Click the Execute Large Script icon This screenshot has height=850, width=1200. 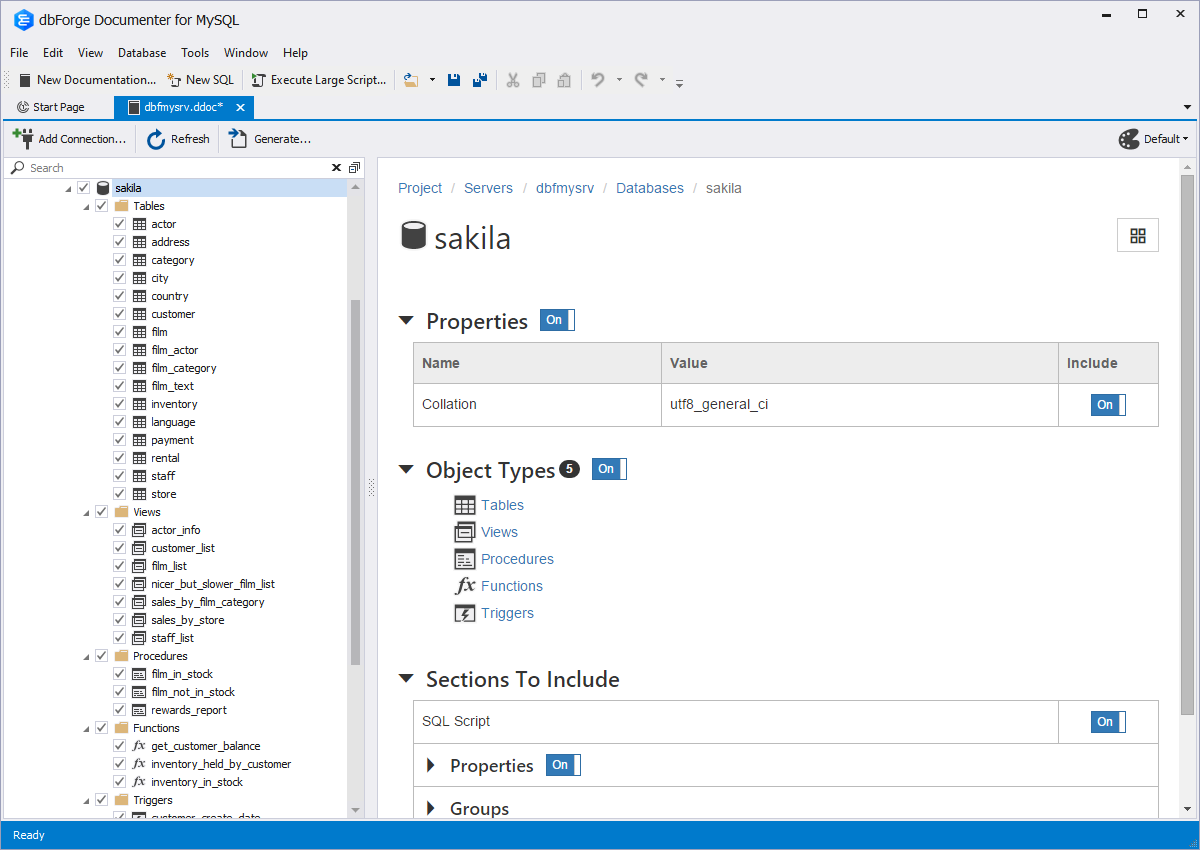(259, 79)
